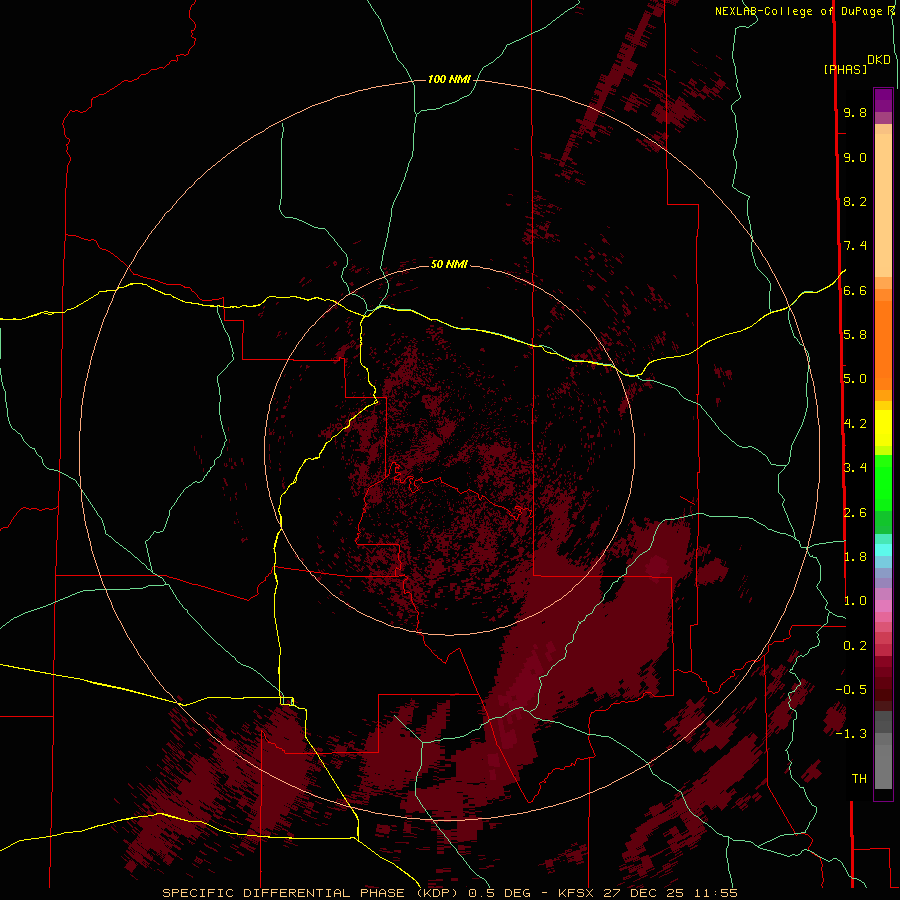Screen dimensions: 900x900
Task: Pick the bright orange color bar segment
Action: coord(883,345)
